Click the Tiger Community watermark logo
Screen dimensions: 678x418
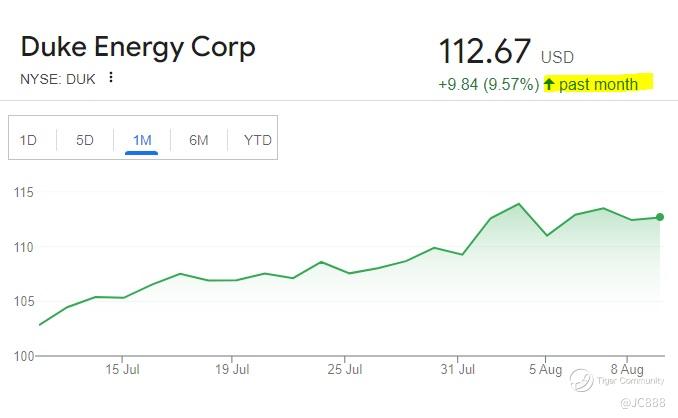coord(582,380)
